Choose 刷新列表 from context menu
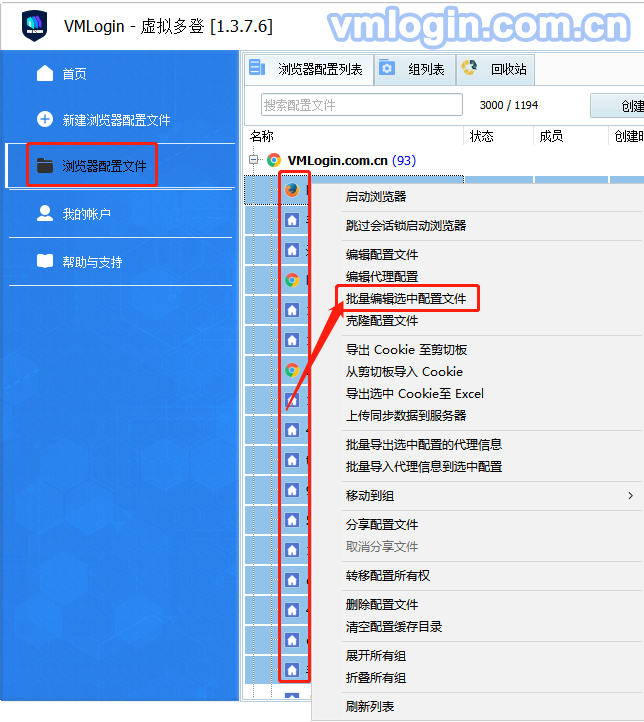644x722 pixels. [370, 707]
